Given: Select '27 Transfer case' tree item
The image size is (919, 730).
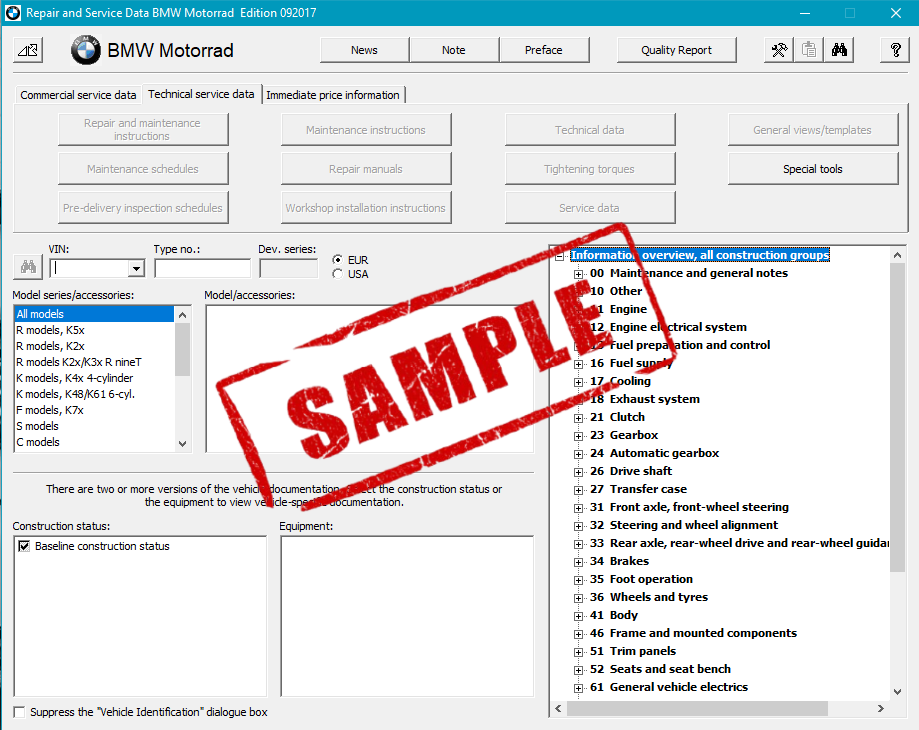Looking at the screenshot, I should [x=638, y=489].
